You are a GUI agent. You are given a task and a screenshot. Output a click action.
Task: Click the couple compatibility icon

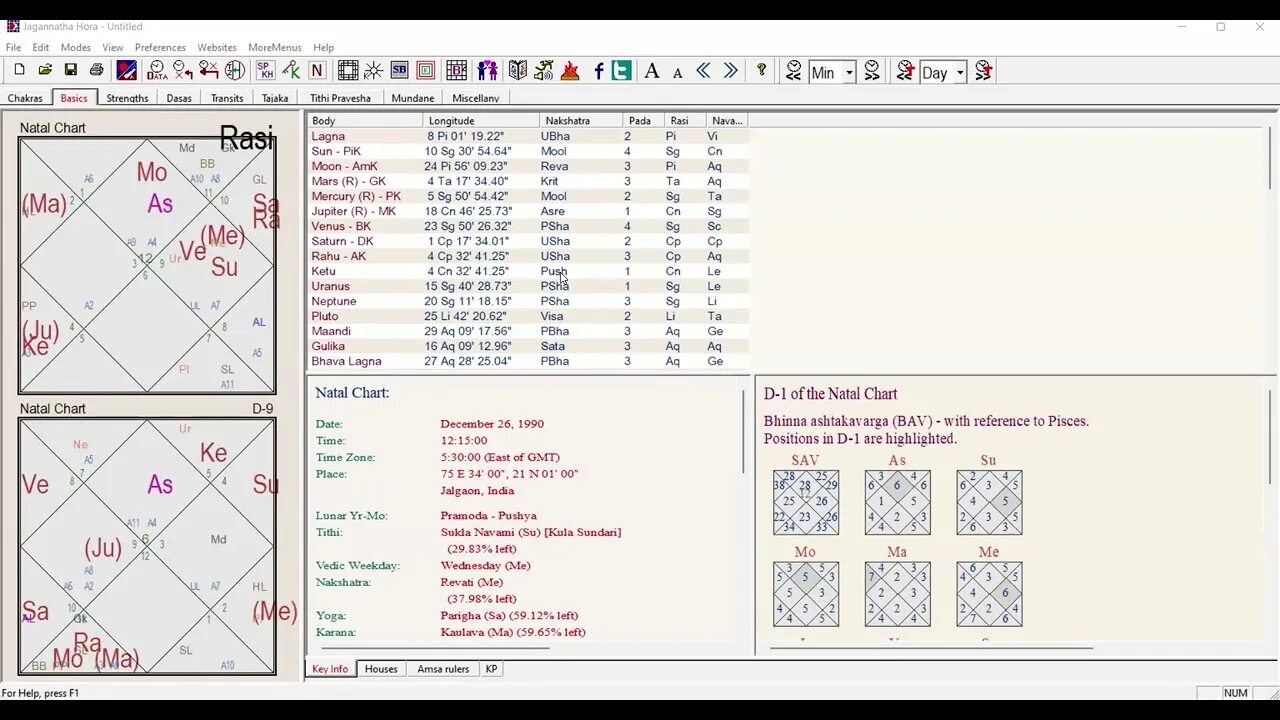487,70
